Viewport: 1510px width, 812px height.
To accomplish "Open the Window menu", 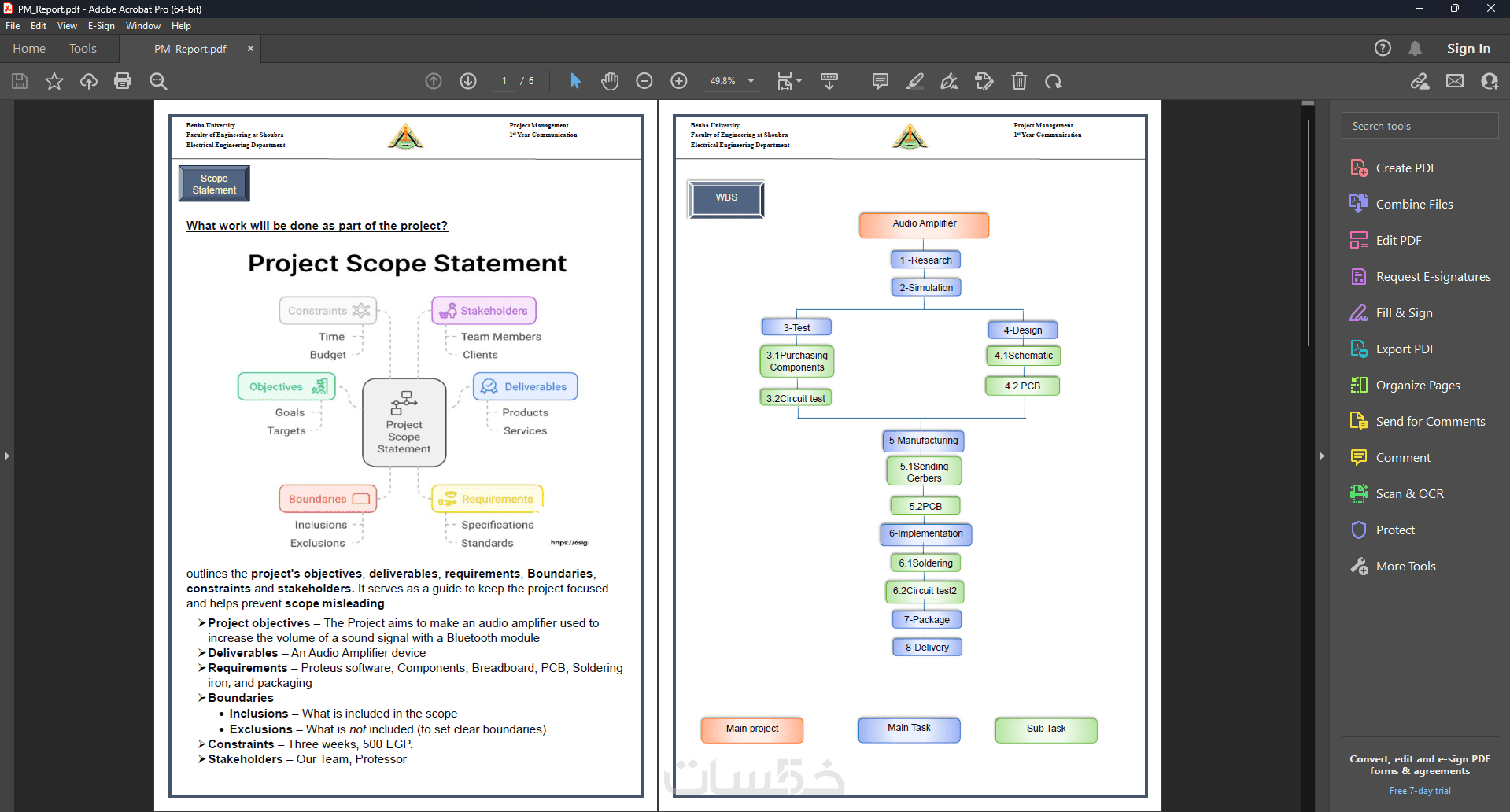I will (x=143, y=26).
